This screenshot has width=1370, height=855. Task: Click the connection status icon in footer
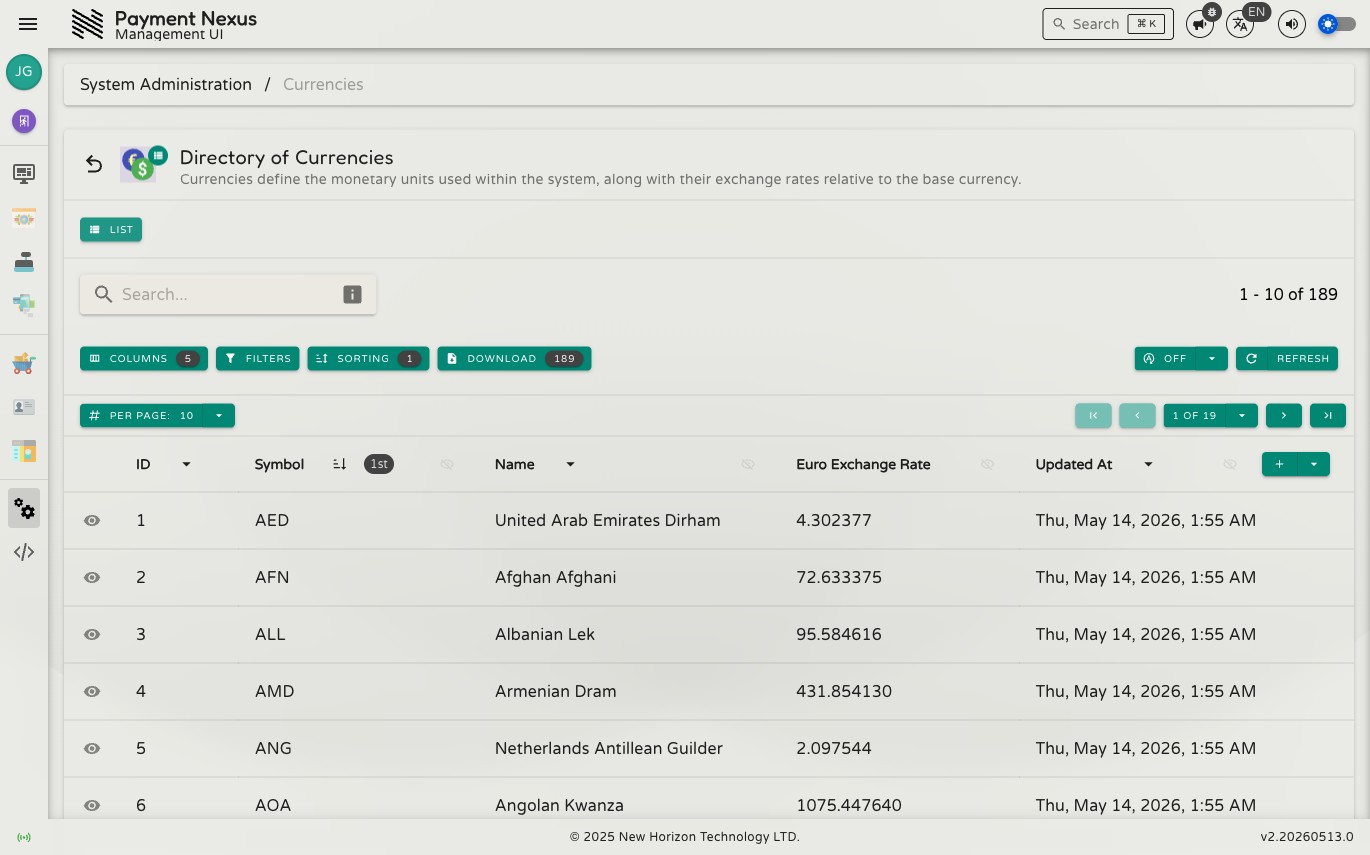click(24, 837)
